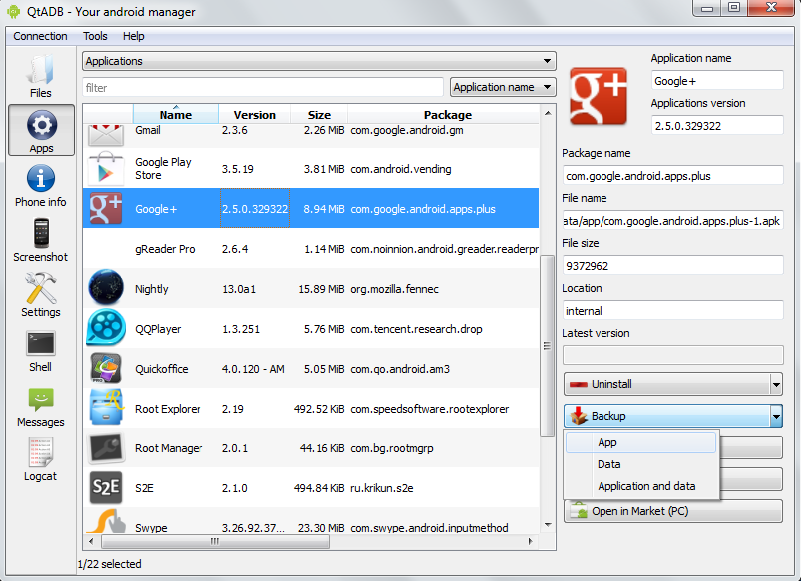Click the Google Play Store icon
Screen dimensions: 801x583
coord(106,169)
